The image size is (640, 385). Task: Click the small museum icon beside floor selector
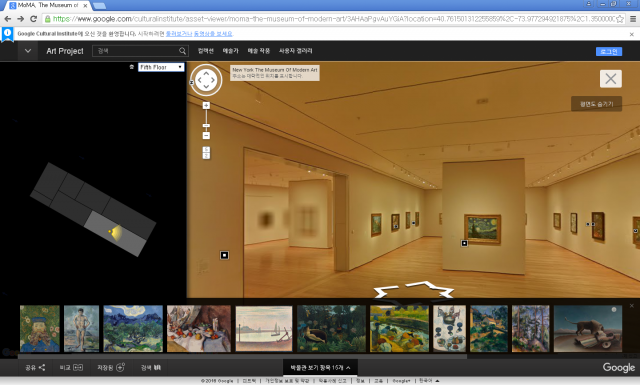tap(131, 67)
